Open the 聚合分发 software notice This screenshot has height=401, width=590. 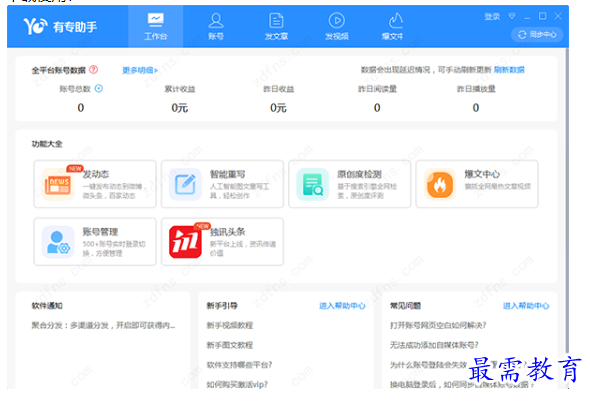[103, 325]
